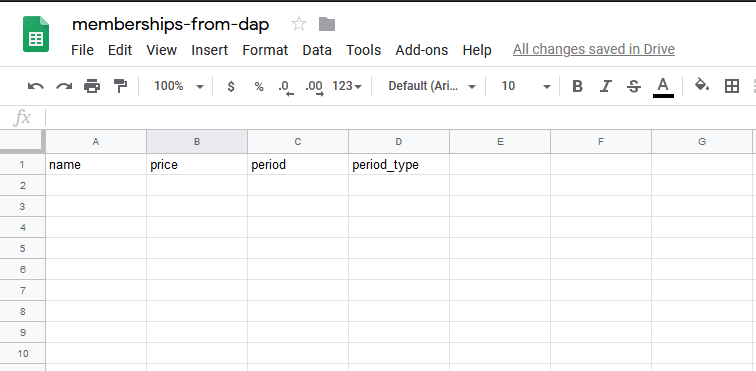The width and height of the screenshot is (756, 371).
Task: Decrease decimal places
Action: coord(286,87)
